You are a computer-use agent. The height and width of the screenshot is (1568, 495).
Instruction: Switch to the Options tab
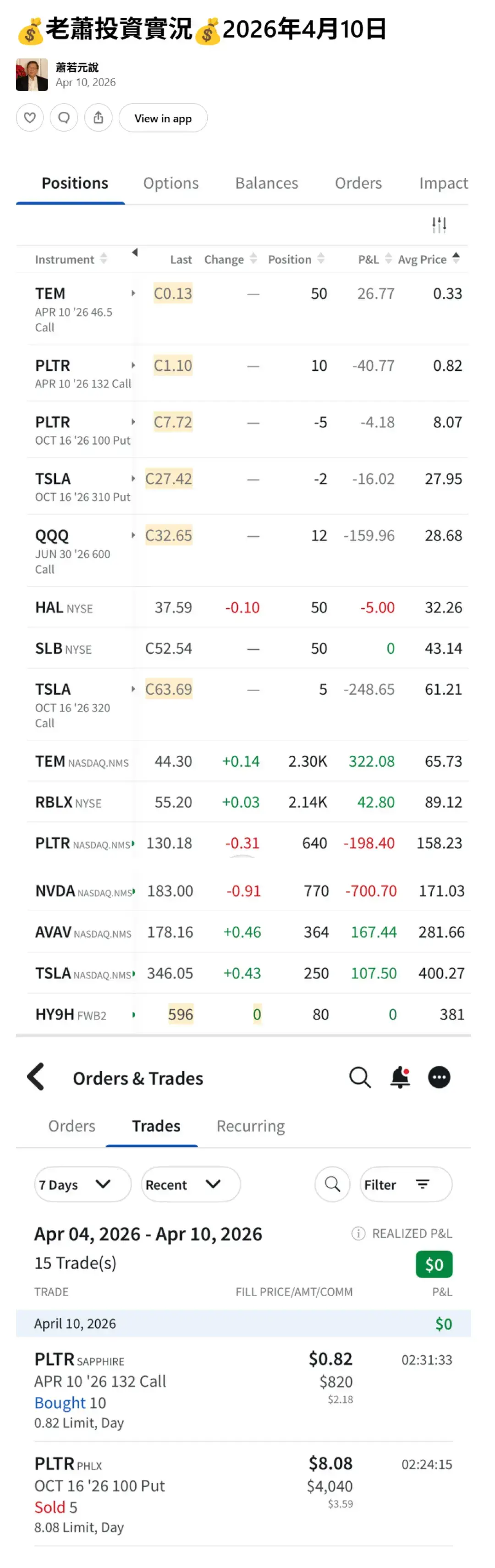pos(170,183)
